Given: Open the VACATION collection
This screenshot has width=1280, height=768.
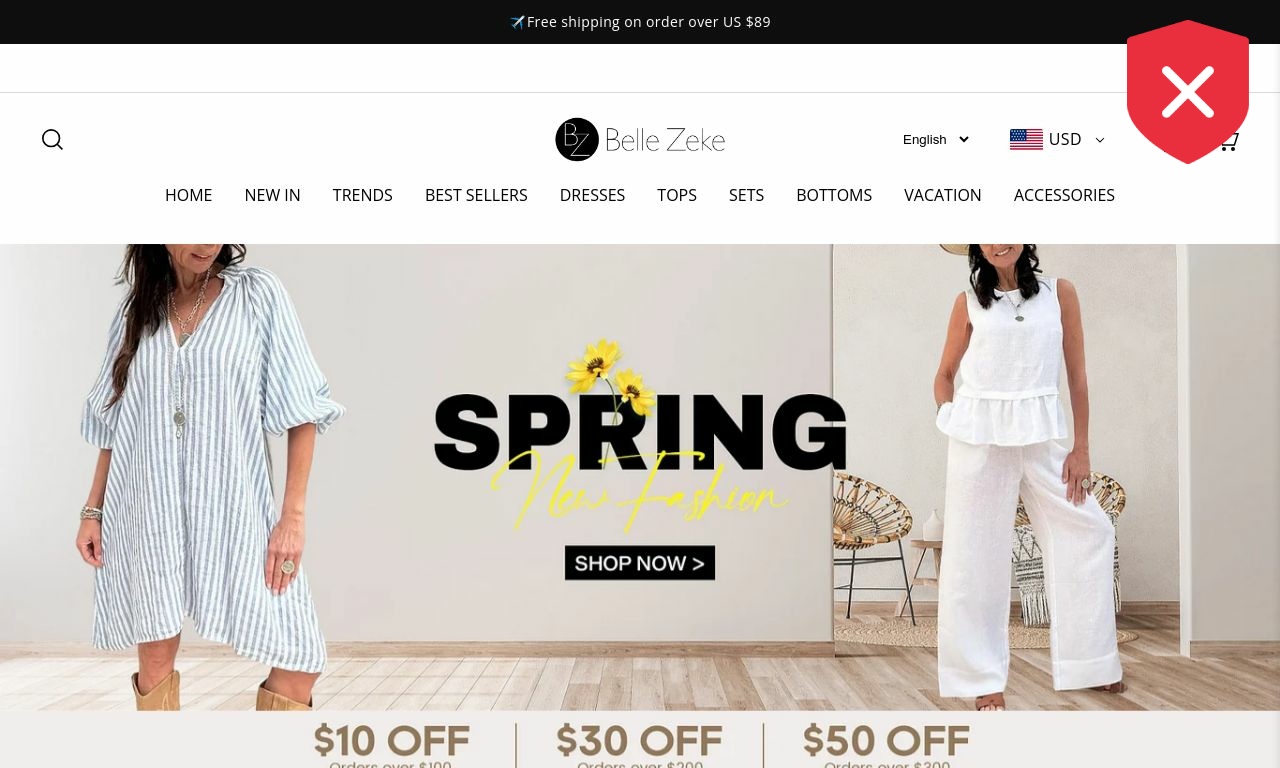Looking at the screenshot, I should click(x=943, y=195).
